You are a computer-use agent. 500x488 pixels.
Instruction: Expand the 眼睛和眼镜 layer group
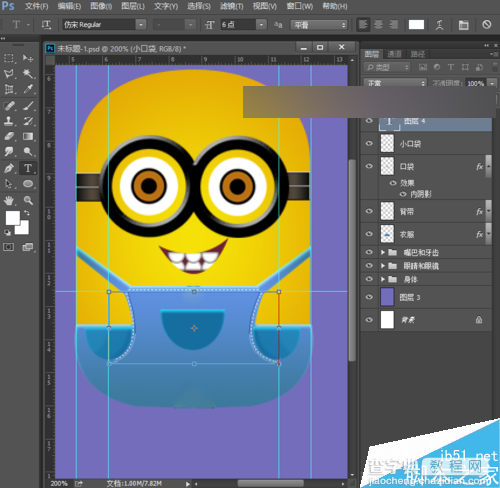(x=383, y=266)
